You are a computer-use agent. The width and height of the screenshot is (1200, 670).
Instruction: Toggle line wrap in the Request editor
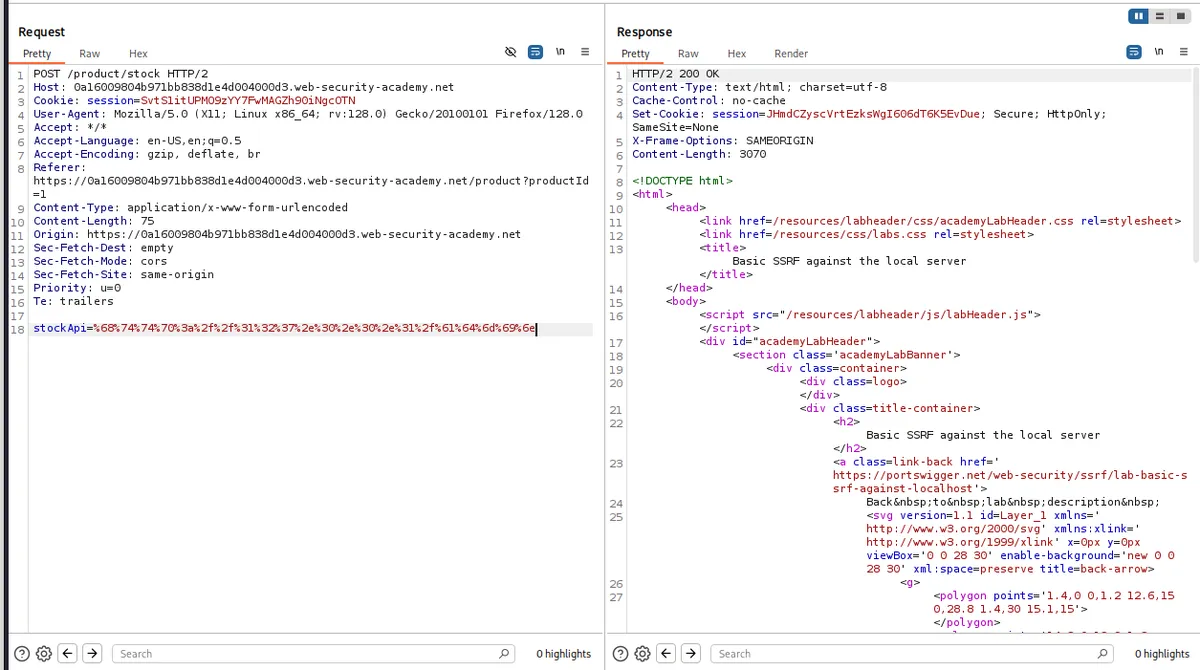pyautogui.click(x=535, y=52)
